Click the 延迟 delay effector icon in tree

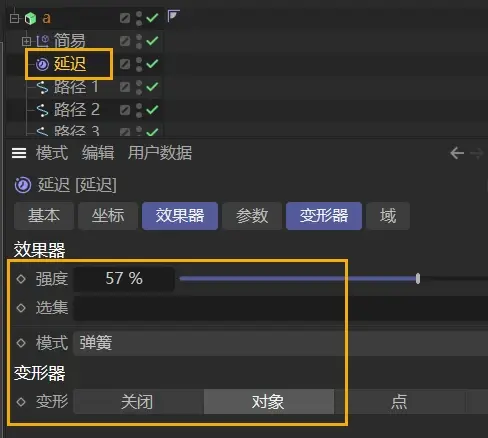tap(42, 64)
